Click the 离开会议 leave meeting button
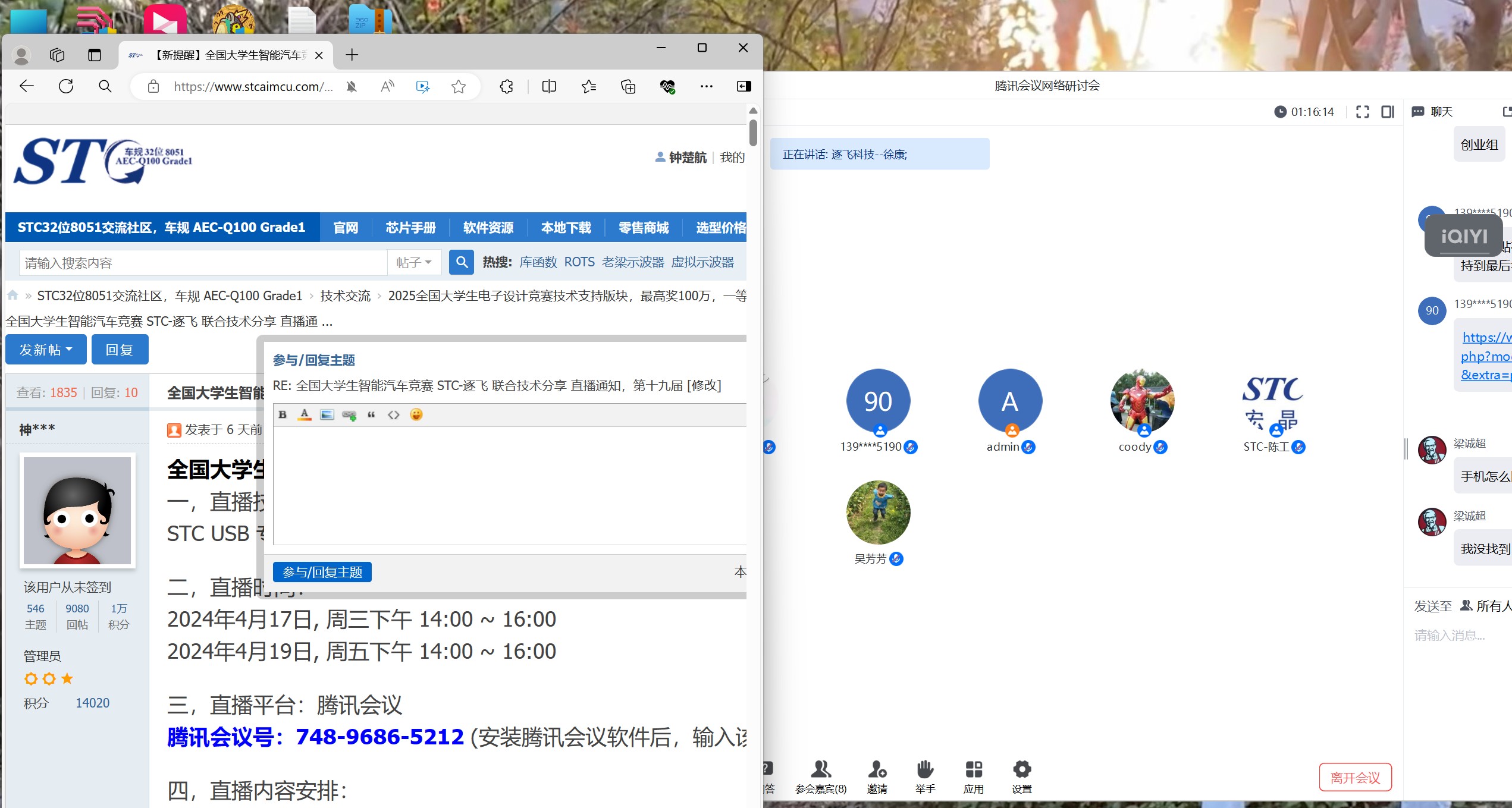The height and width of the screenshot is (808, 1512). coord(1354,778)
